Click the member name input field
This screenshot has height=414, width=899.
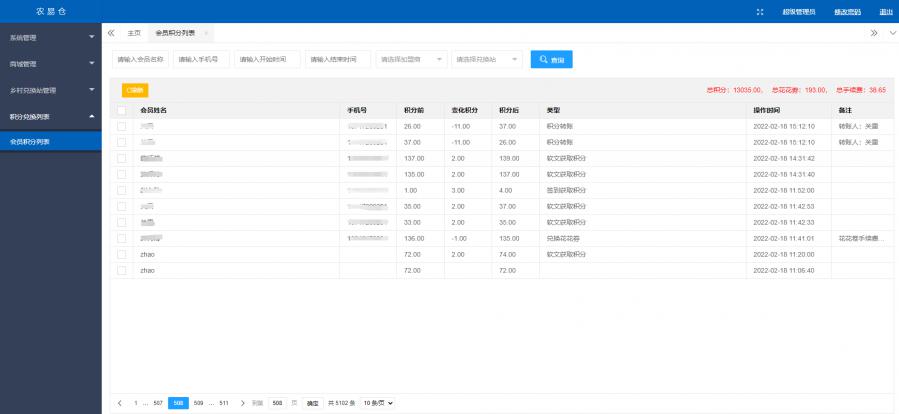tap(140, 60)
